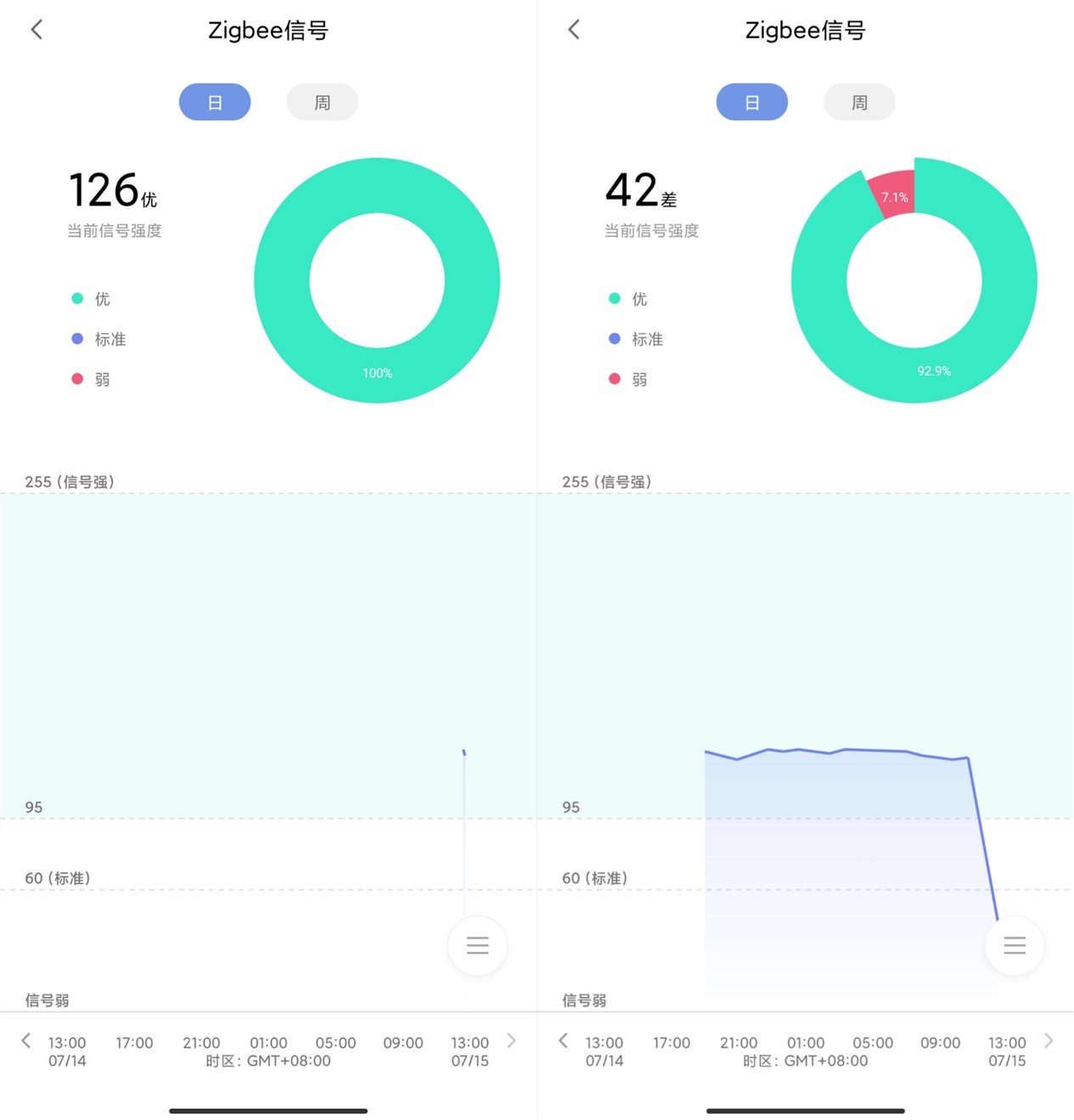Tap 95 threshold label on right chart

click(571, 808)
